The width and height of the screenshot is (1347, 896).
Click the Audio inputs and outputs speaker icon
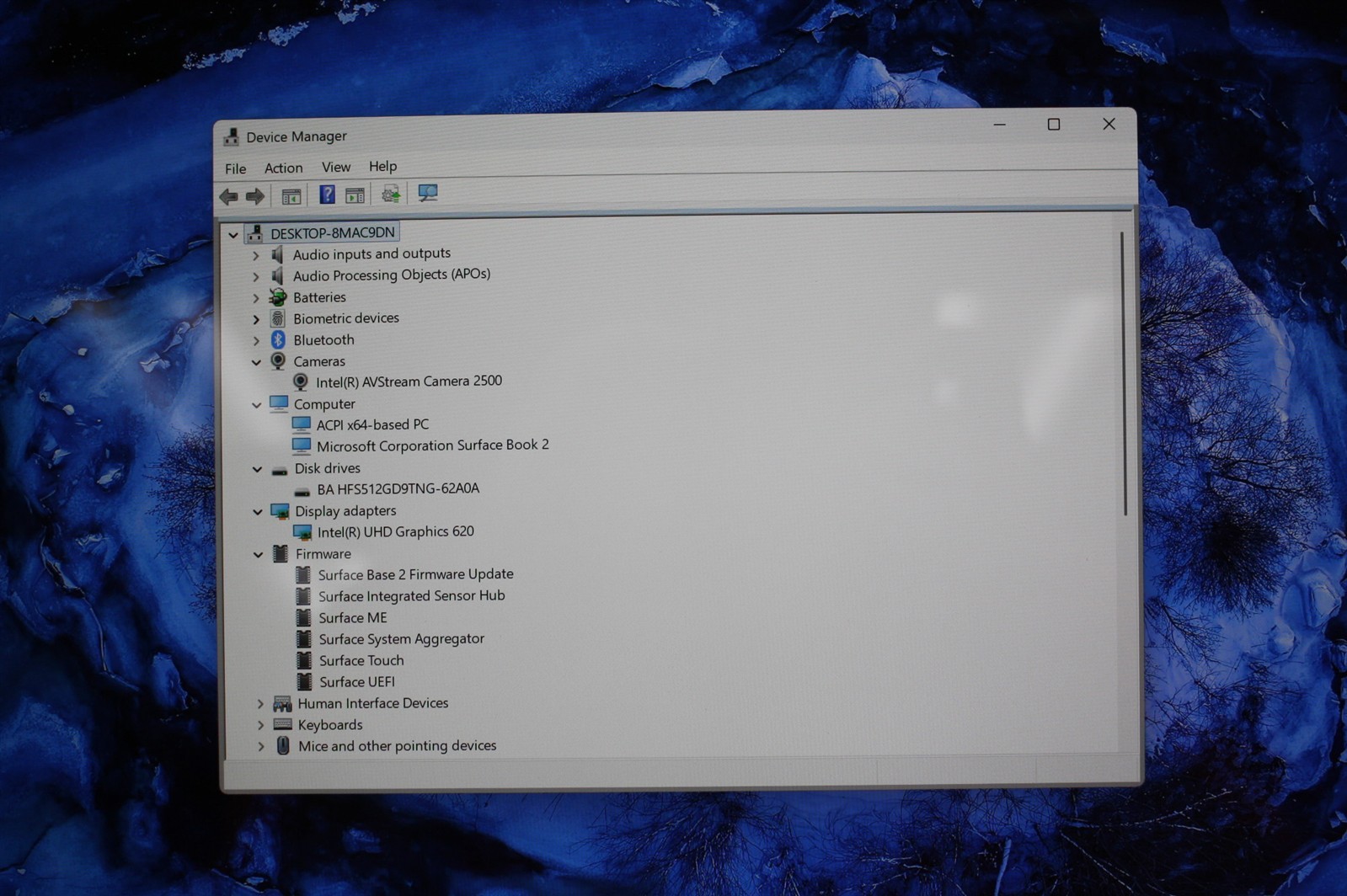tap(277, 254)
